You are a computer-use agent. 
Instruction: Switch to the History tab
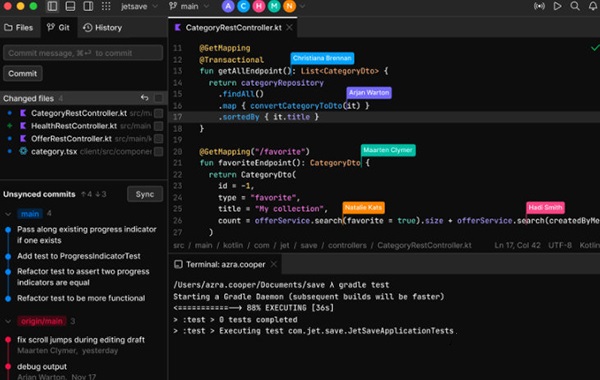(x=103, y=28)
